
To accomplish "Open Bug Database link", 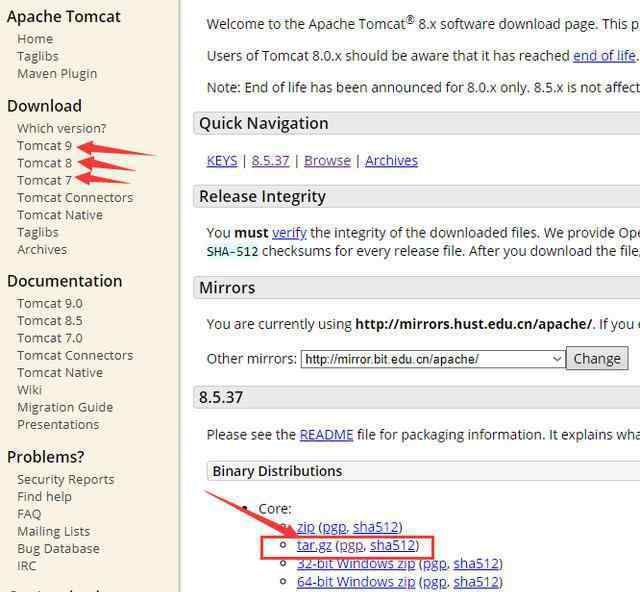I will [x=58, y=549].
